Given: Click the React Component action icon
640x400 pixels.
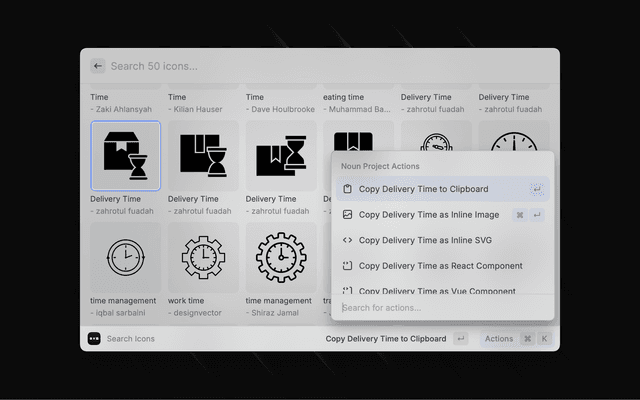Looking at the screenshot, I should pyautogui.click(x=347, y=266).
